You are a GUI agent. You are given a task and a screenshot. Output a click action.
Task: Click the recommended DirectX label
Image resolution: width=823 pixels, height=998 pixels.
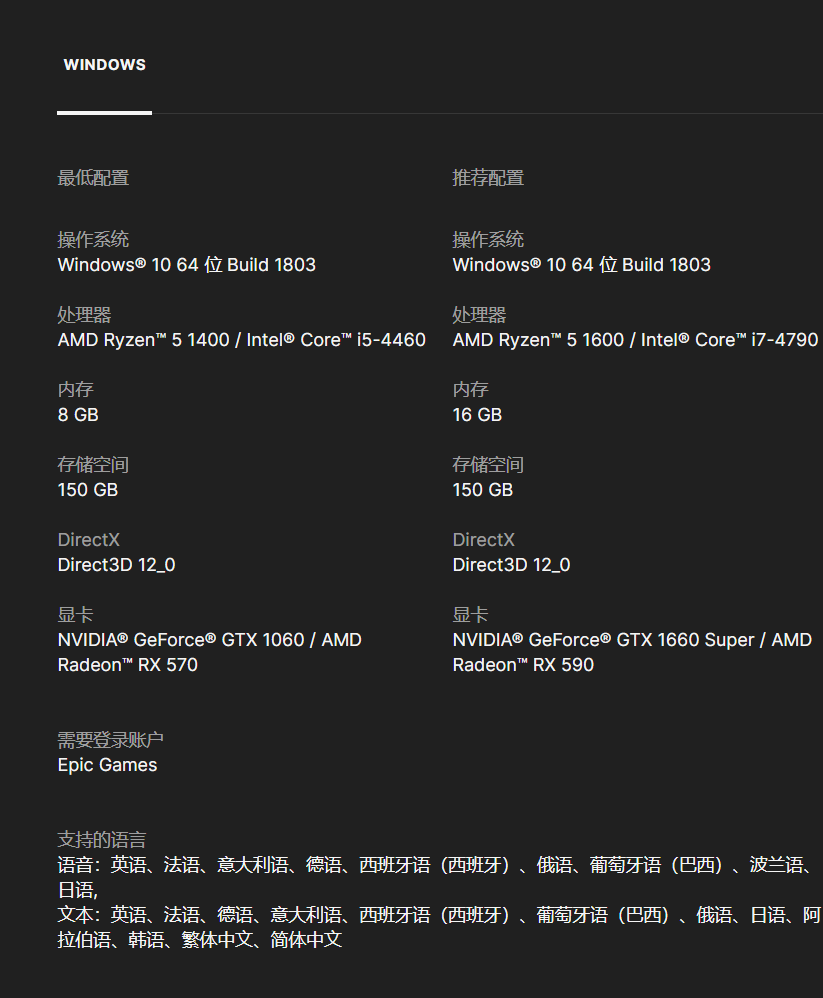click(484, 540)
